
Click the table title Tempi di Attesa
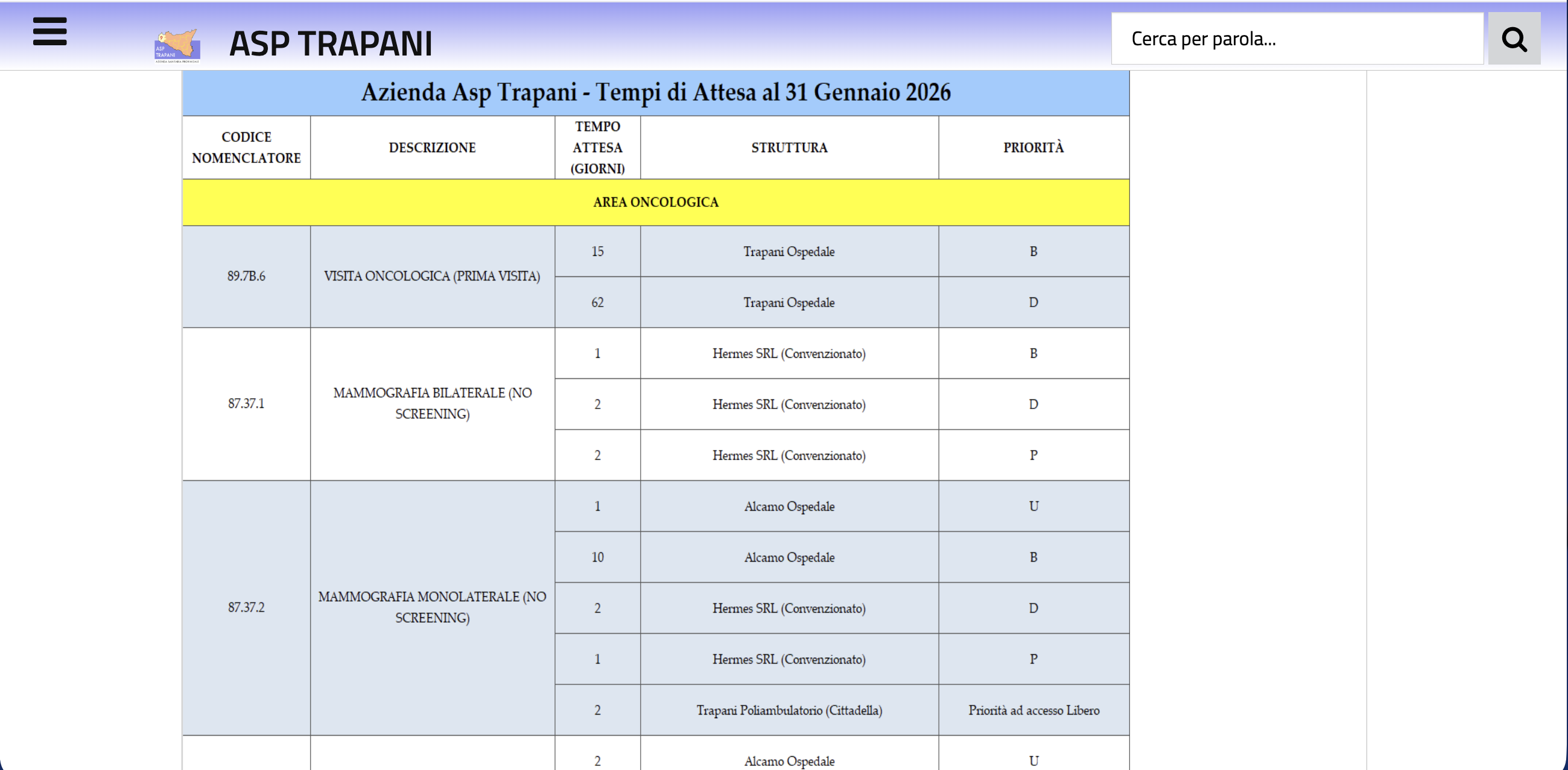656,92
